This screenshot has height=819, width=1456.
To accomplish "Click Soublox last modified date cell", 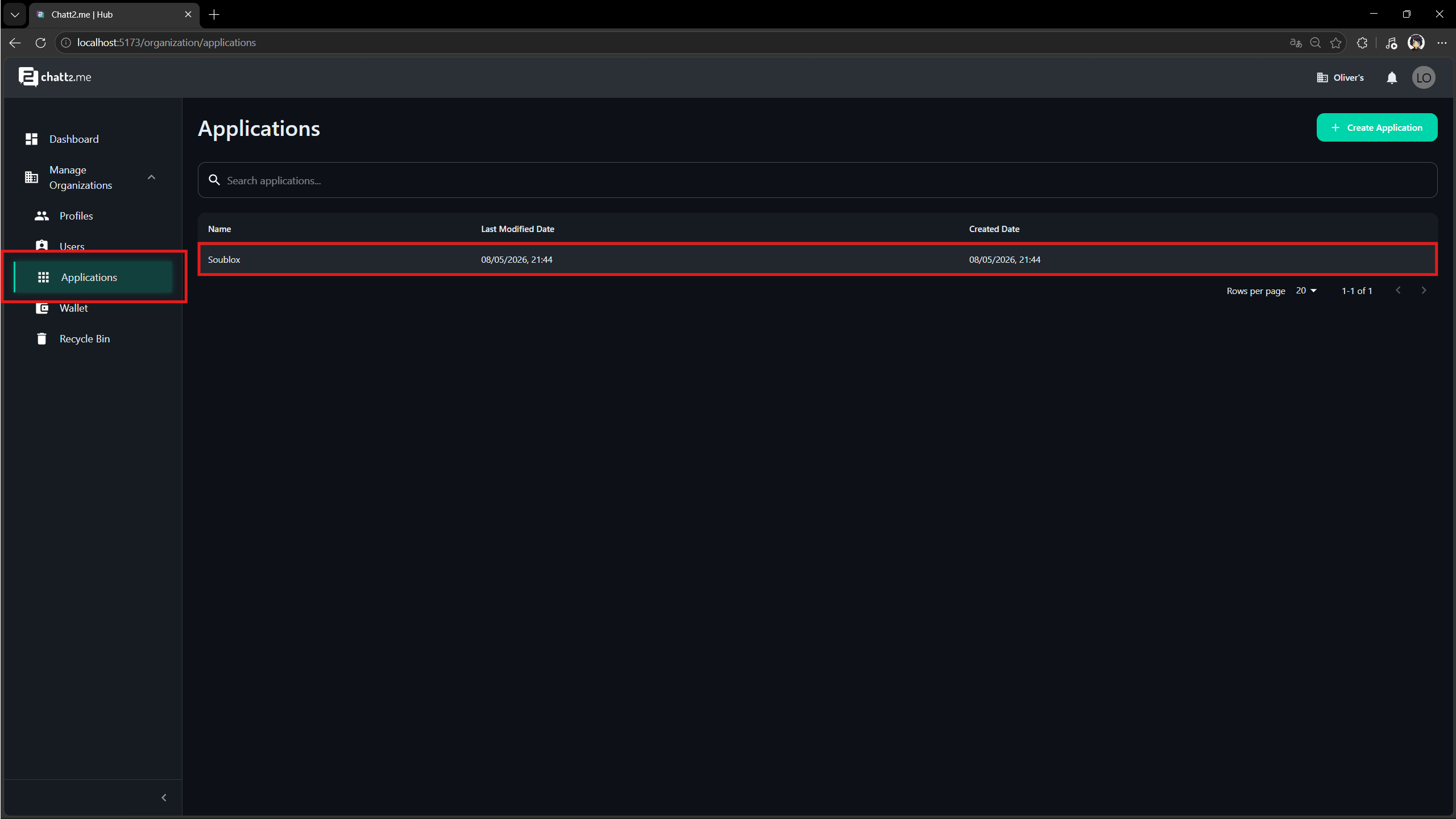I will tap(516, 260).
